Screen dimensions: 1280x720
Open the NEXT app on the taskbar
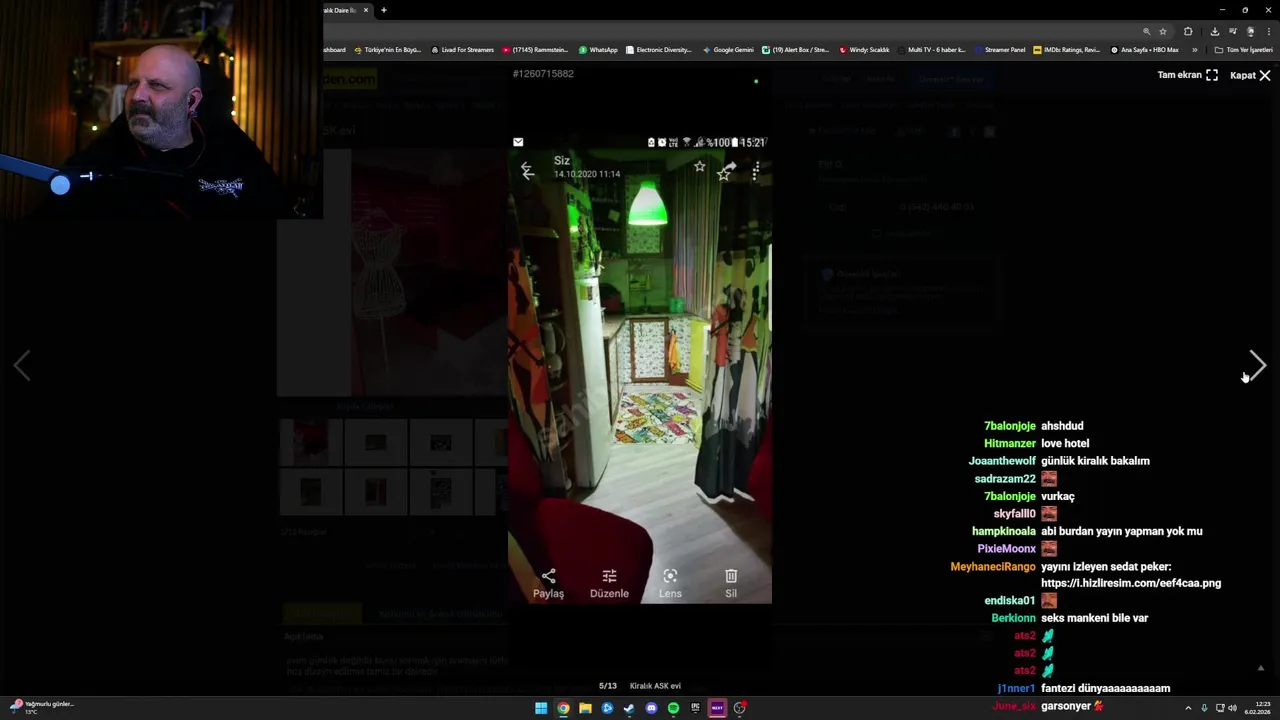(x=717, y=708)
